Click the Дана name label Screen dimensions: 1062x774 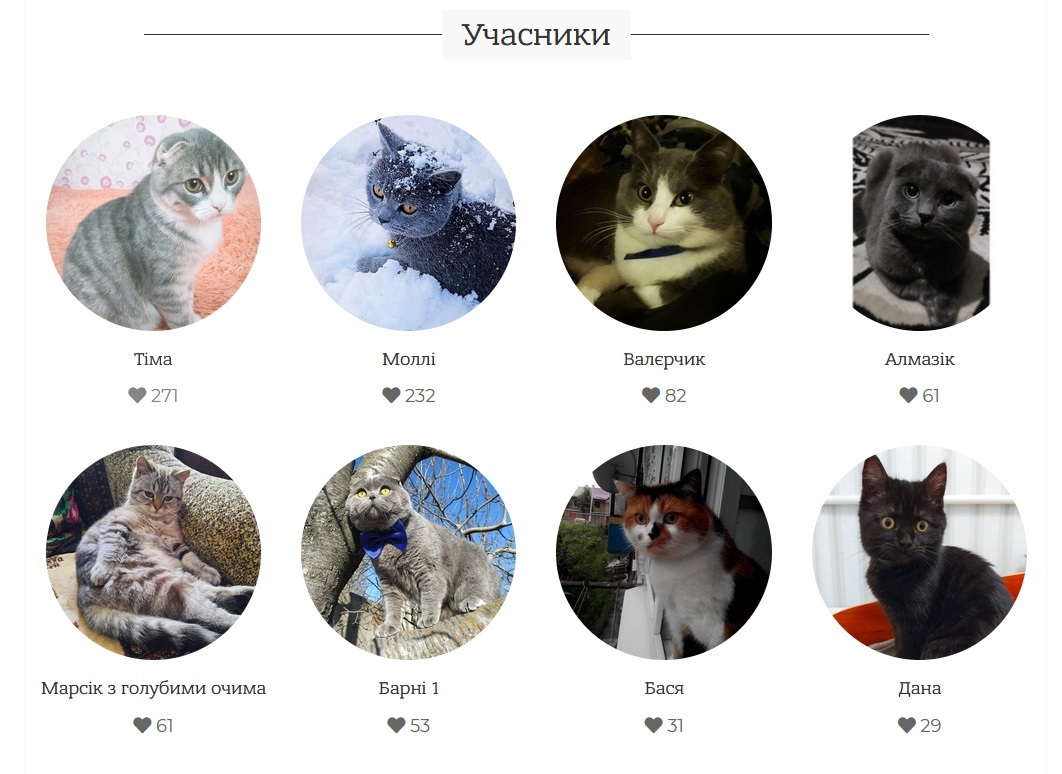click(920, 689)
